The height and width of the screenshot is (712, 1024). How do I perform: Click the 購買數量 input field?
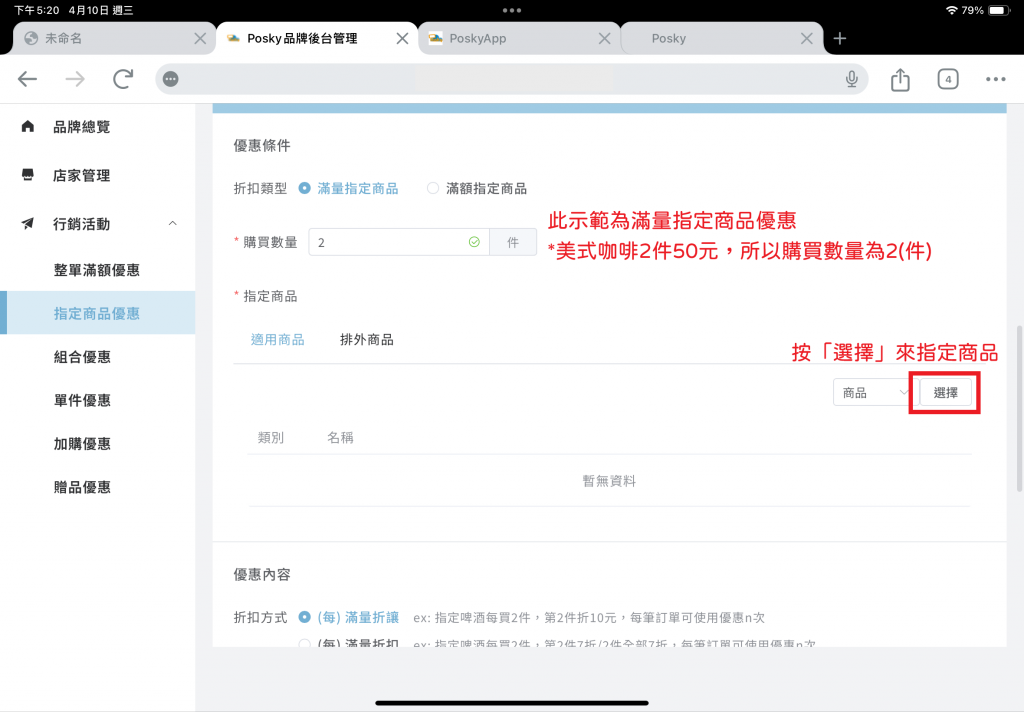(398, 242)
